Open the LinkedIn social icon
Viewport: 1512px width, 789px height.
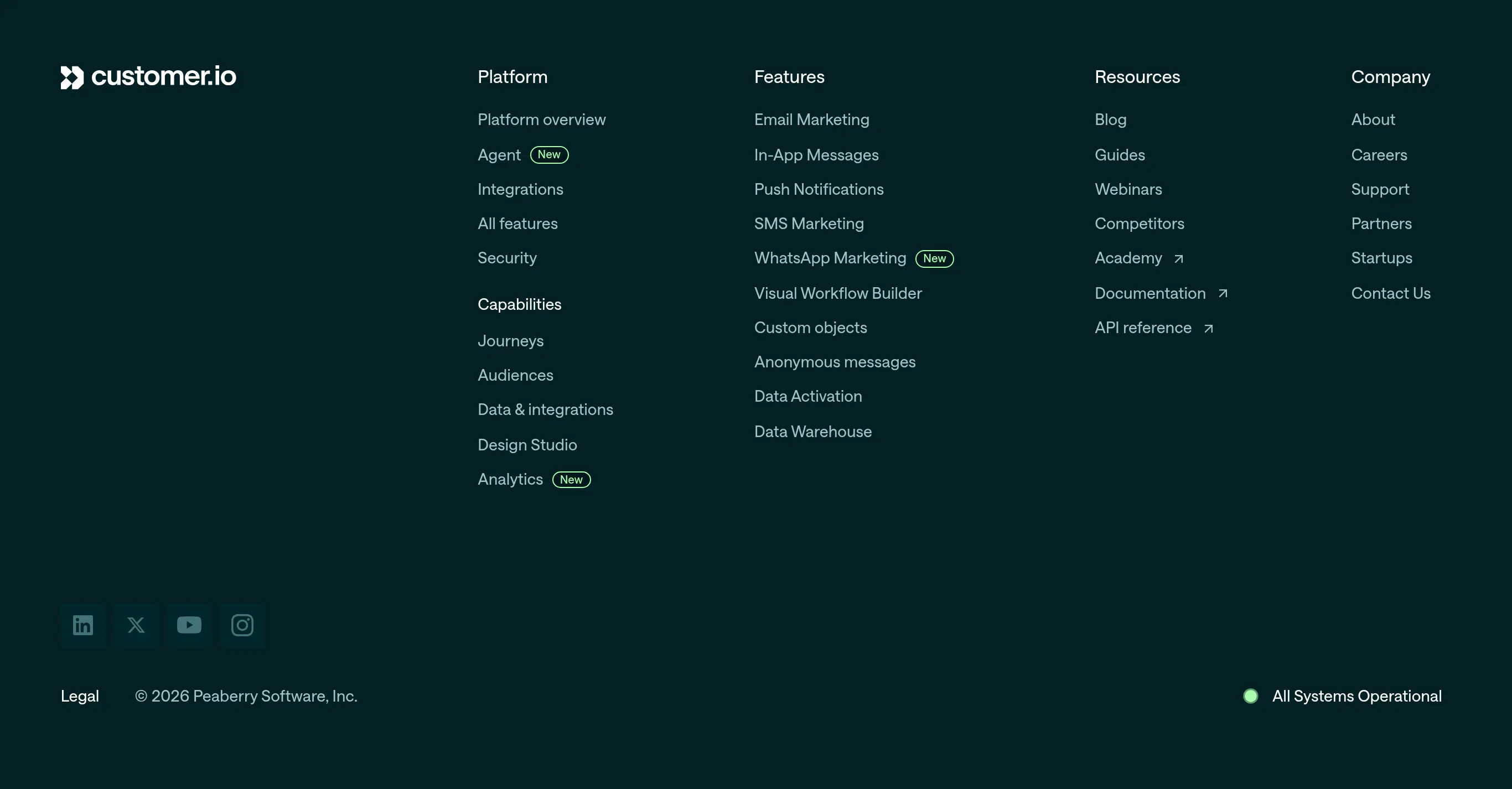[83, 625]
